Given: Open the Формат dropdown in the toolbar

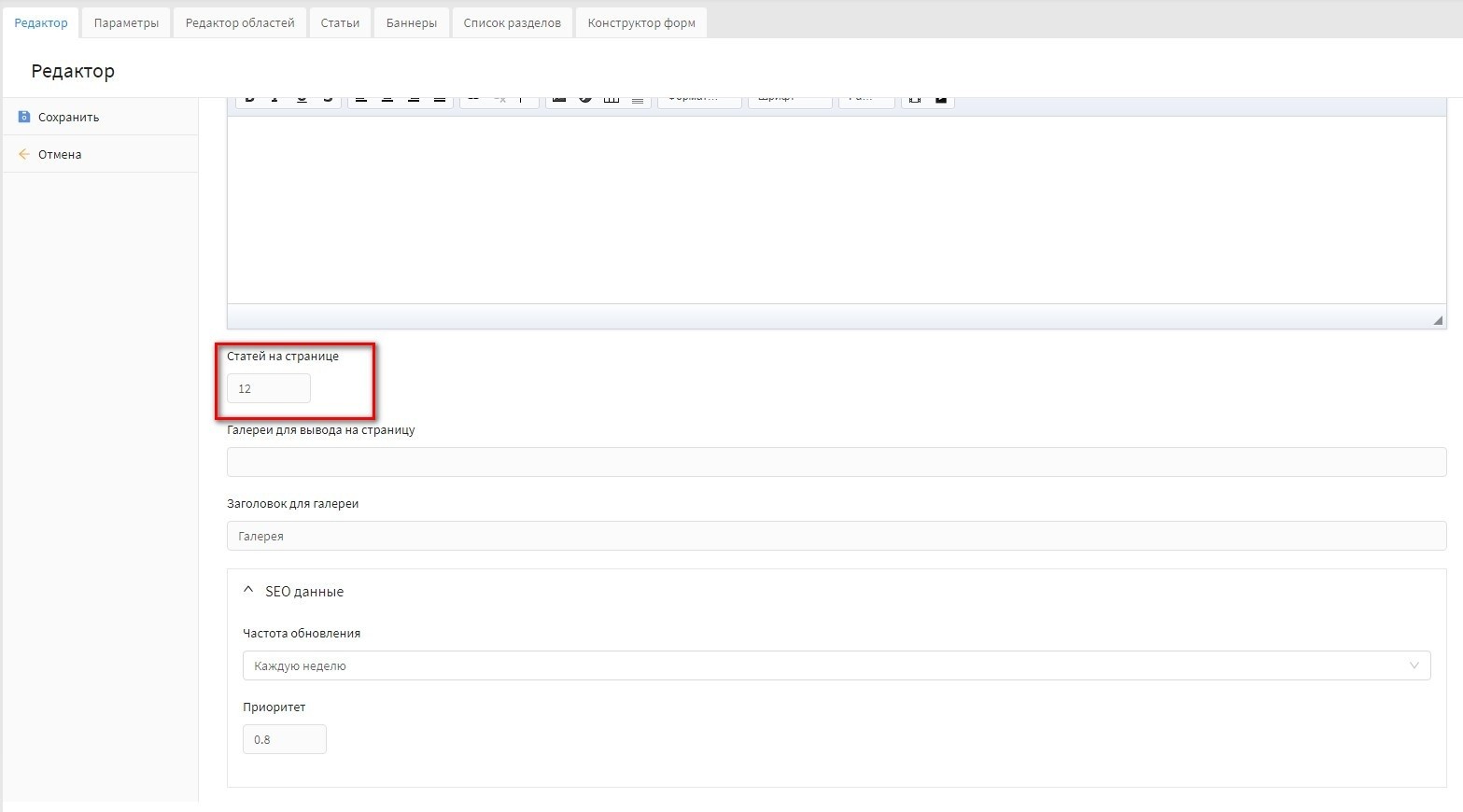Looking at the screenshot, I should click(698, 99).
